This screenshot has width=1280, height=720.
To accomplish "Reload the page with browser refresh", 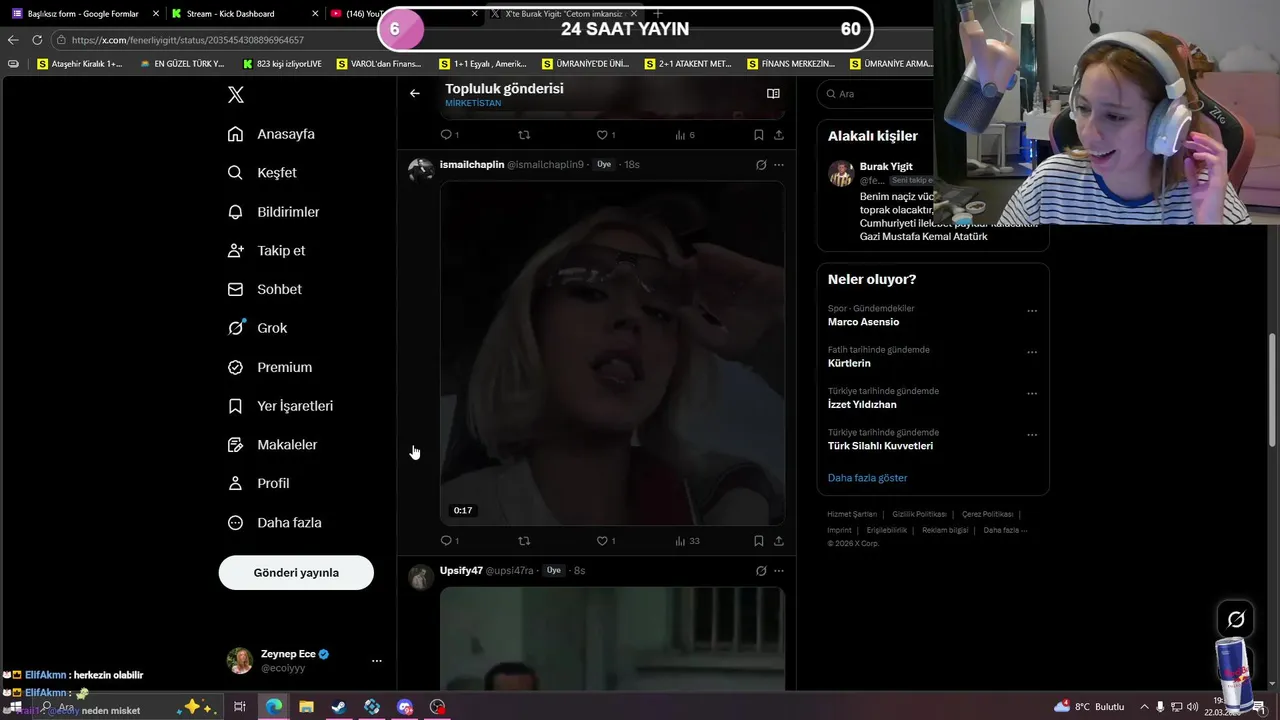I will [x=37, y=40].
